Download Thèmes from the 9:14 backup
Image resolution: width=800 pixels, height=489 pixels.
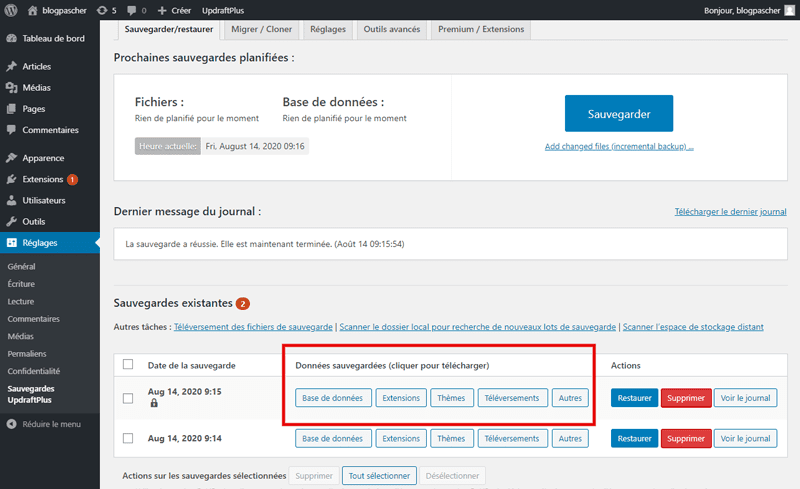(452, 438)
